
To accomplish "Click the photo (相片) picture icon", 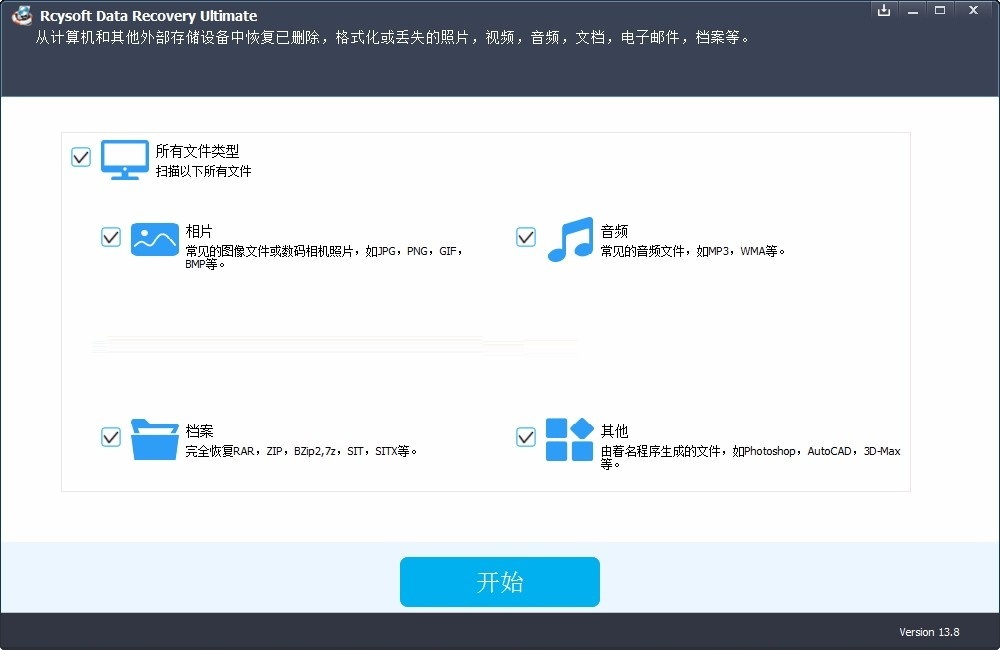I will coord(154,239).
